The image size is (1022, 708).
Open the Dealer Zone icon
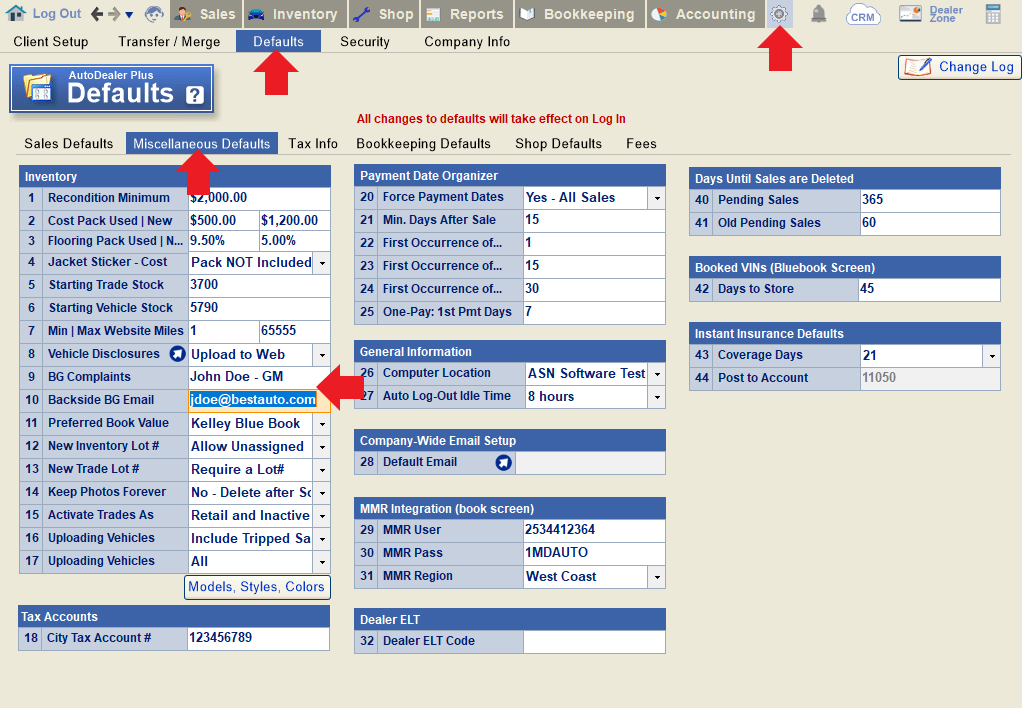931,14
